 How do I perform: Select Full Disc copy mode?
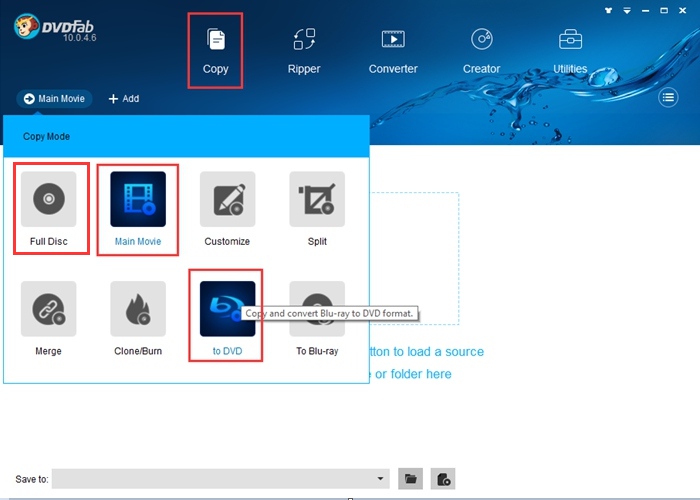49,209
